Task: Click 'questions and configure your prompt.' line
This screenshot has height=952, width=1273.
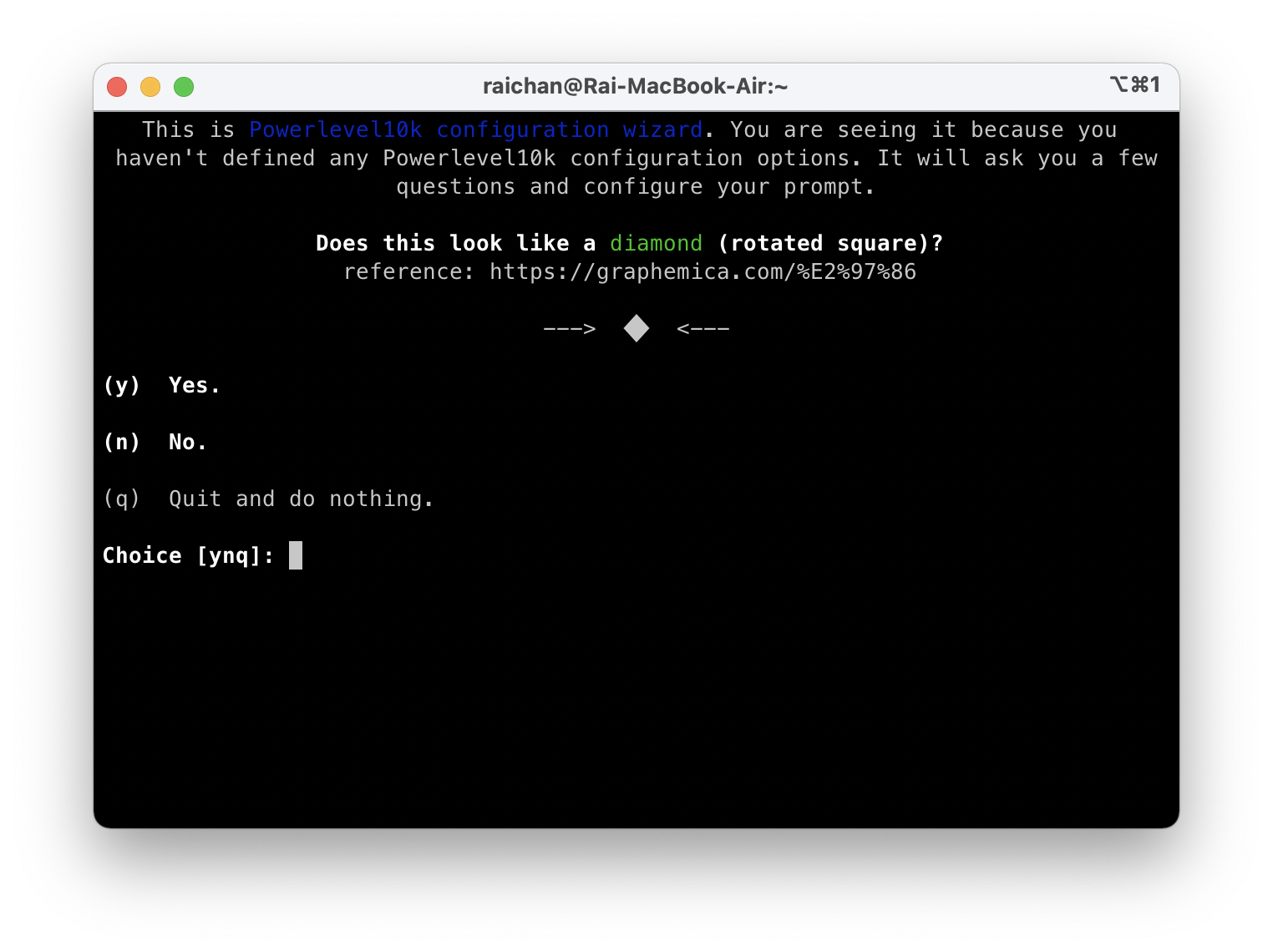Action: click(x=636, y=187)
